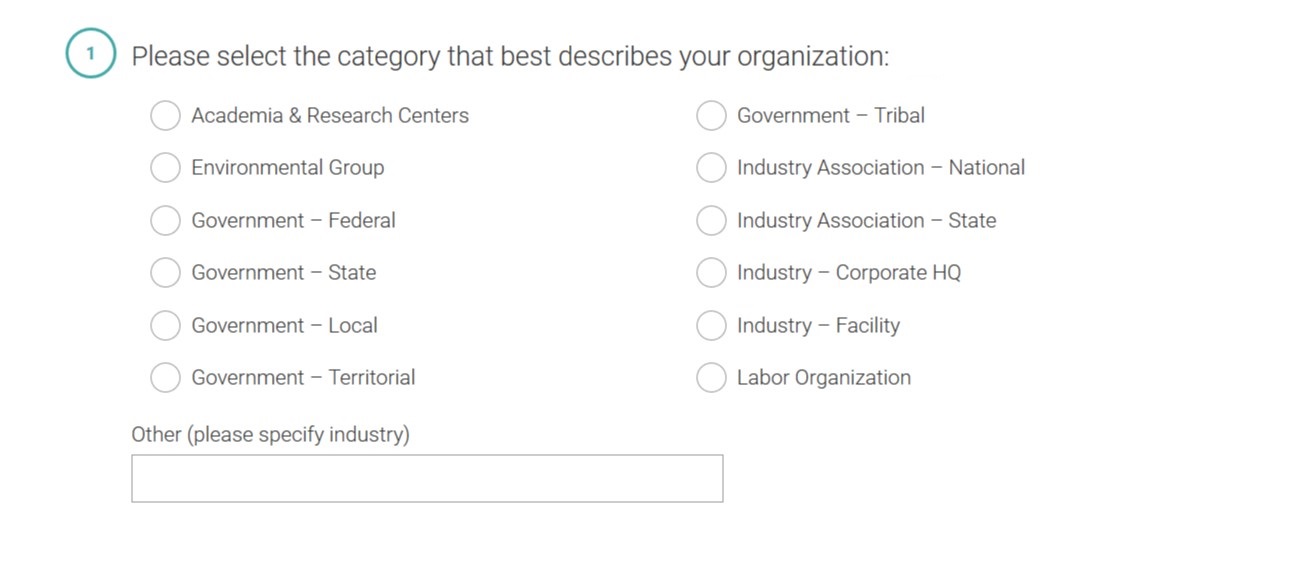Click the question number 1 circle icon
Image resolution: width=1312 pixels, height=573 pixels.
[91, 54]
